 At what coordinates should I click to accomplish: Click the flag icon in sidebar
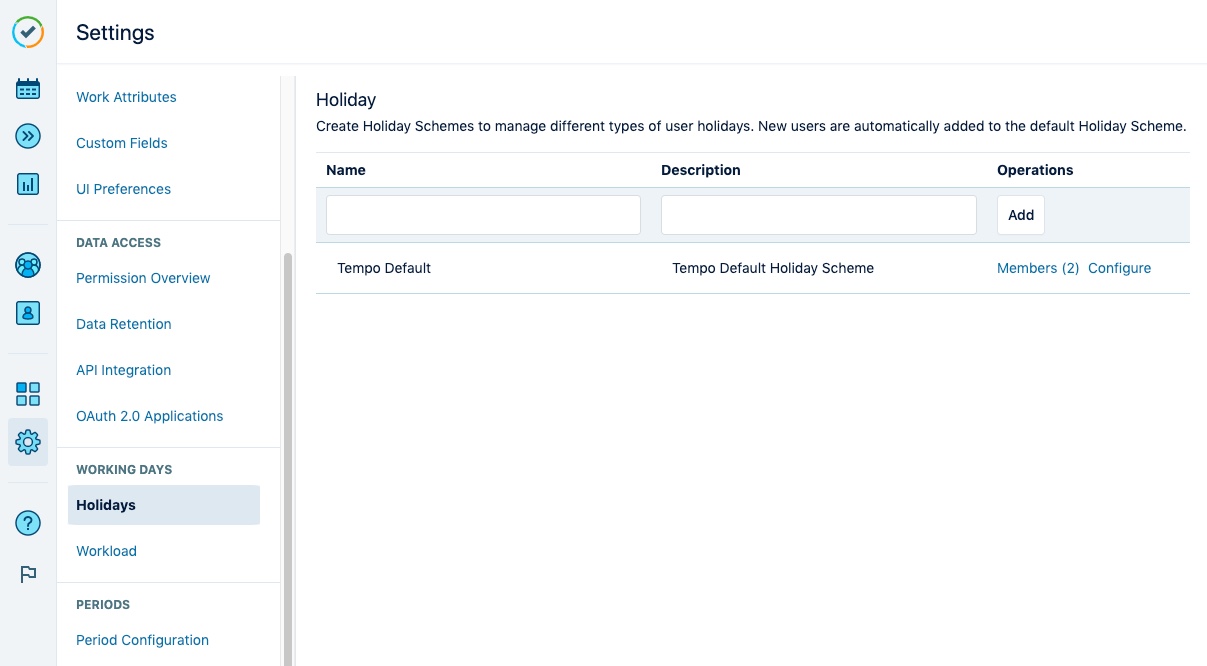point(28,574)
